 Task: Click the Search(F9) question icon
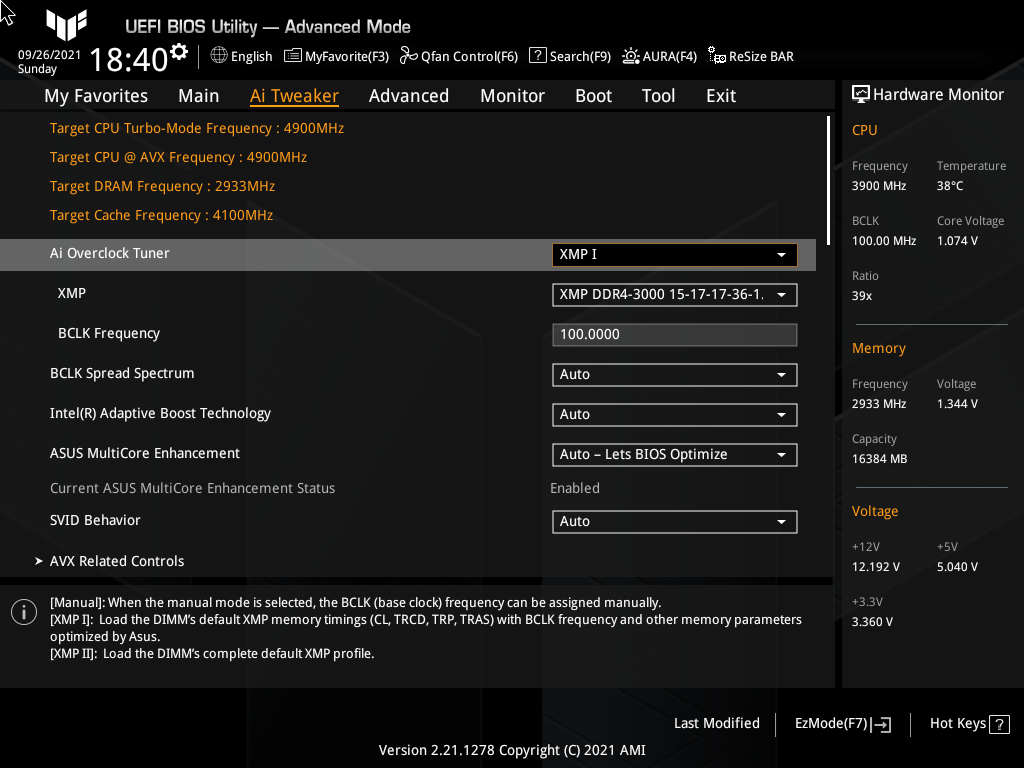click(x=537, y=56)
